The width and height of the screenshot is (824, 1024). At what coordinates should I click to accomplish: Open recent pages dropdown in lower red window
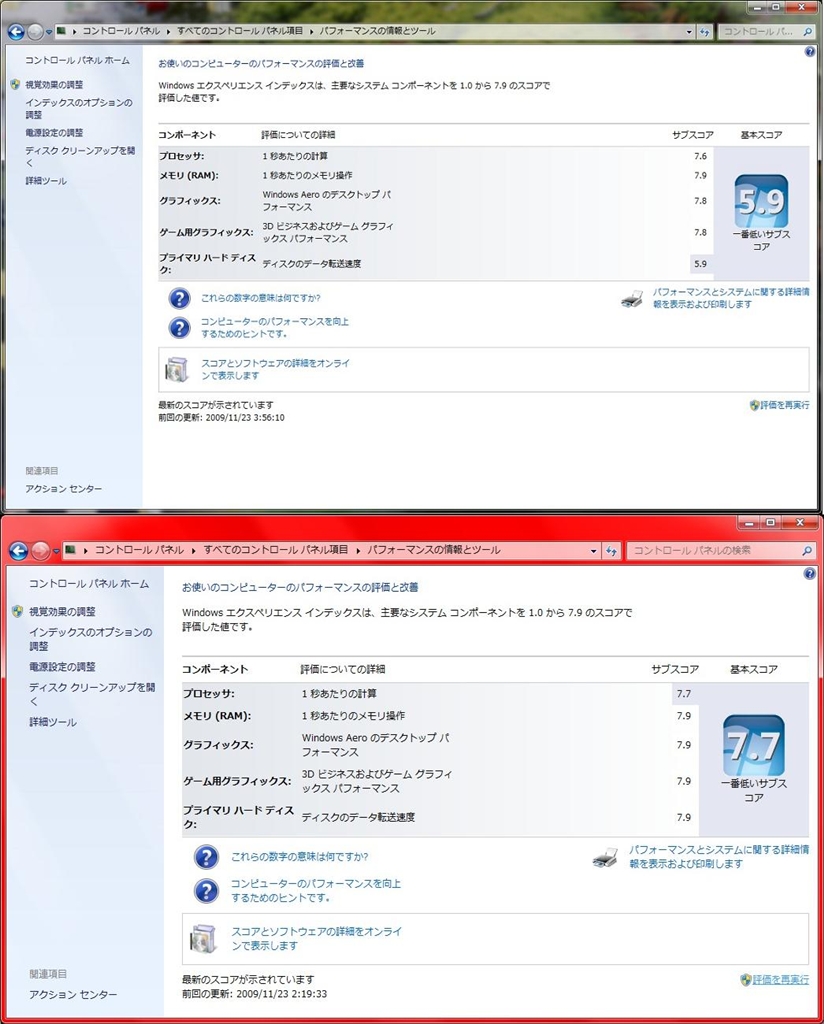[x=56, y=552]
